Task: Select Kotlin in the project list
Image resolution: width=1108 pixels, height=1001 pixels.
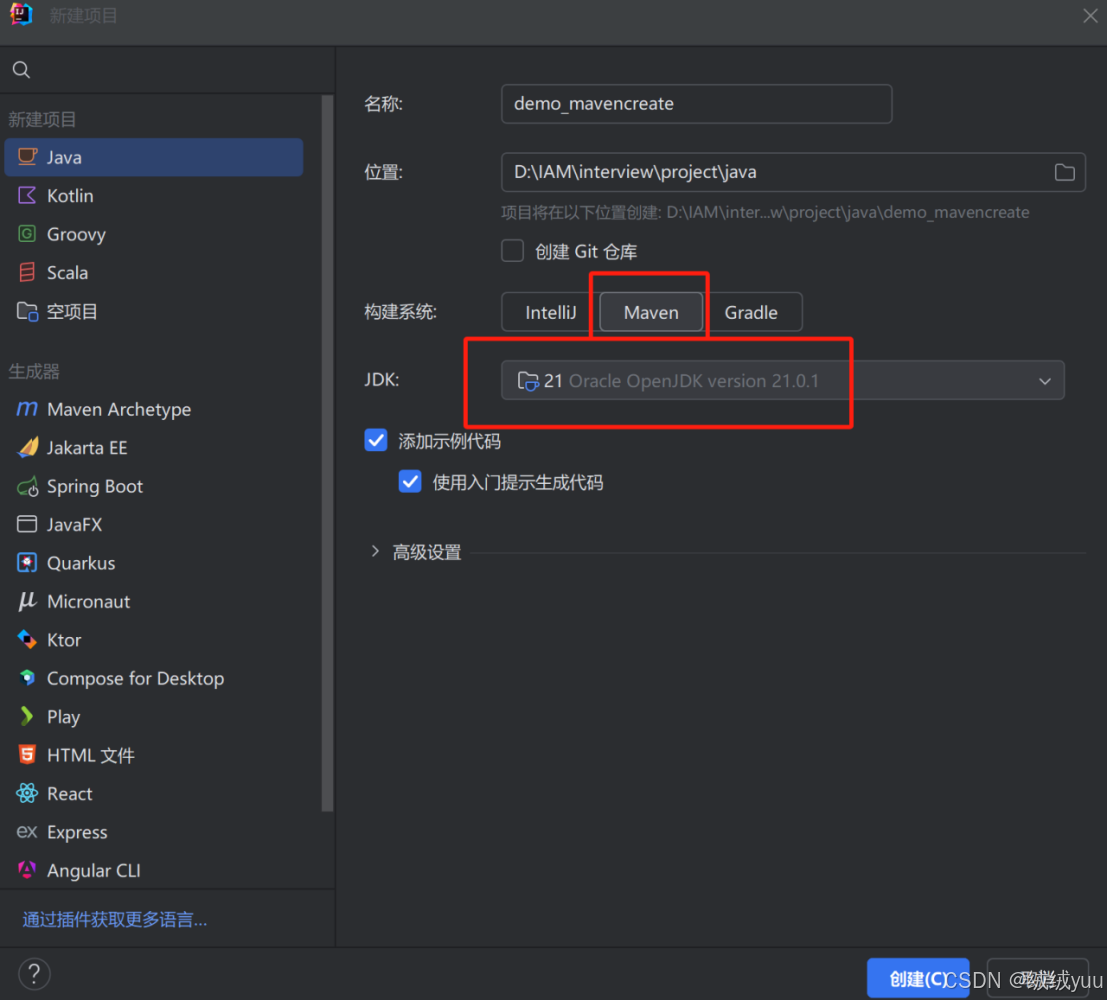Action: pyautogui.click(x=153, y=196)
